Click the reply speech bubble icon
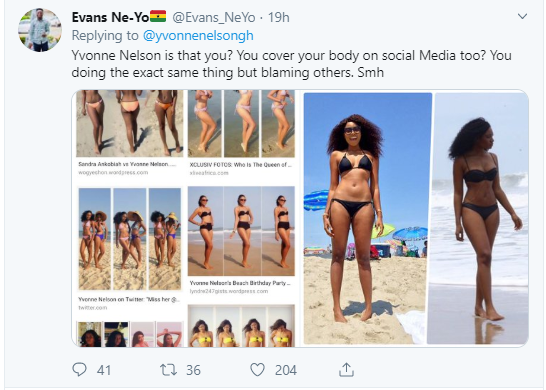Image resolution: width=546 pixels, height=390 pixels. tap(79, 369)
